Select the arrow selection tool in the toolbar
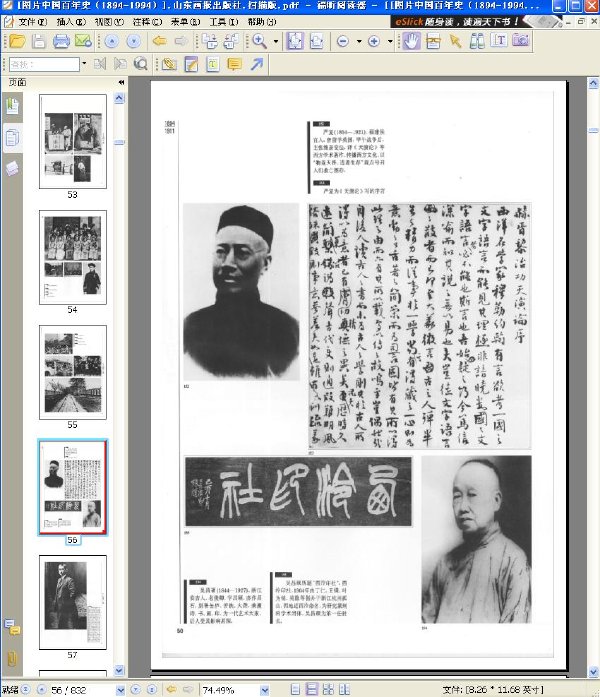The image size is (600, 697). (x=455, y=41)
